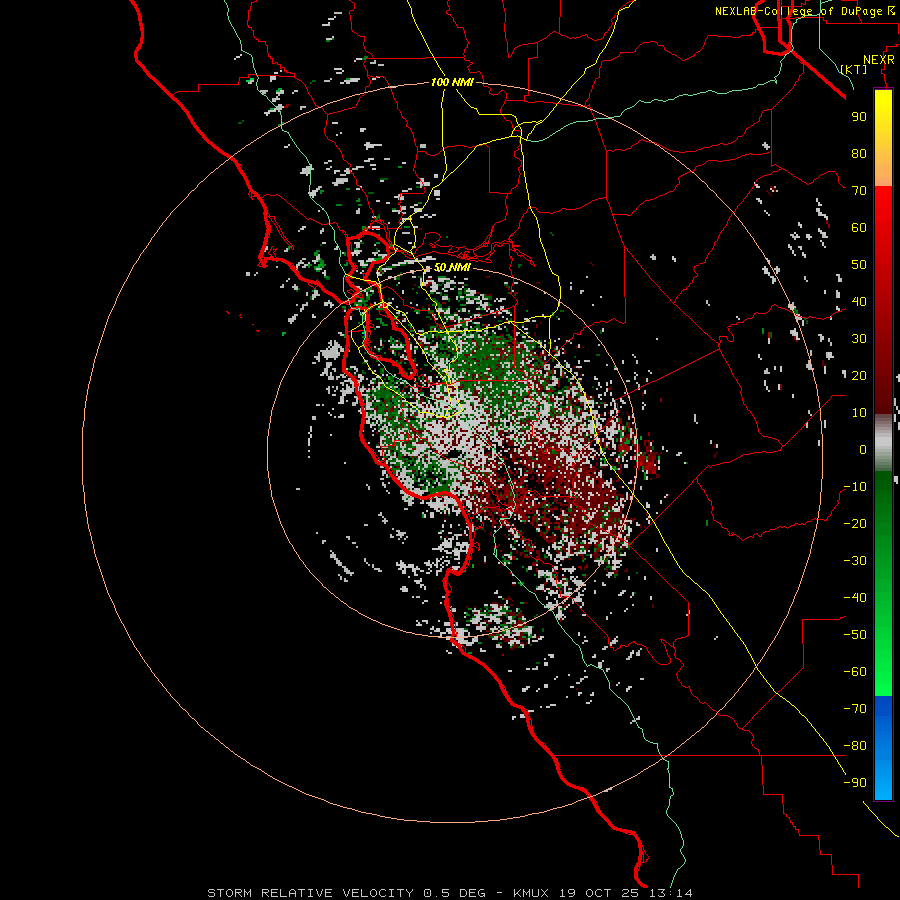
Task: Click the -90 scale value
Action: (855, 783)
